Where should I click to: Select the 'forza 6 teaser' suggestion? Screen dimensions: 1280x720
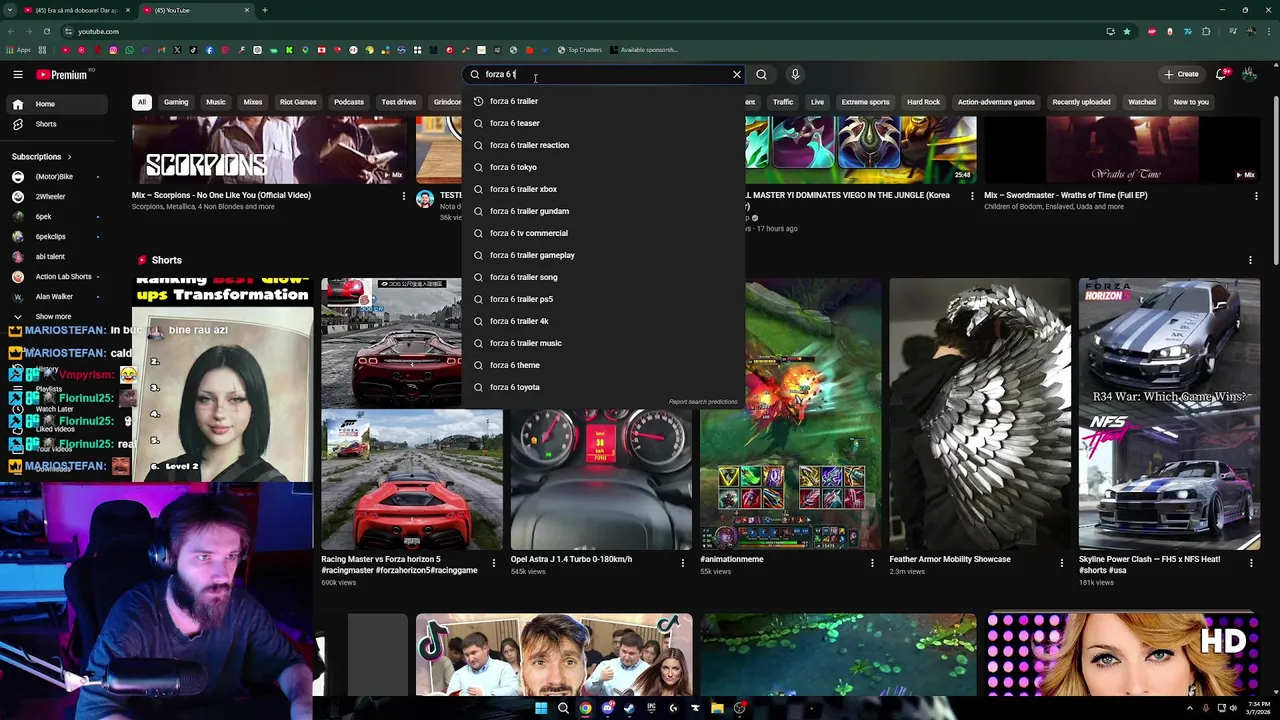coord(604,123)
